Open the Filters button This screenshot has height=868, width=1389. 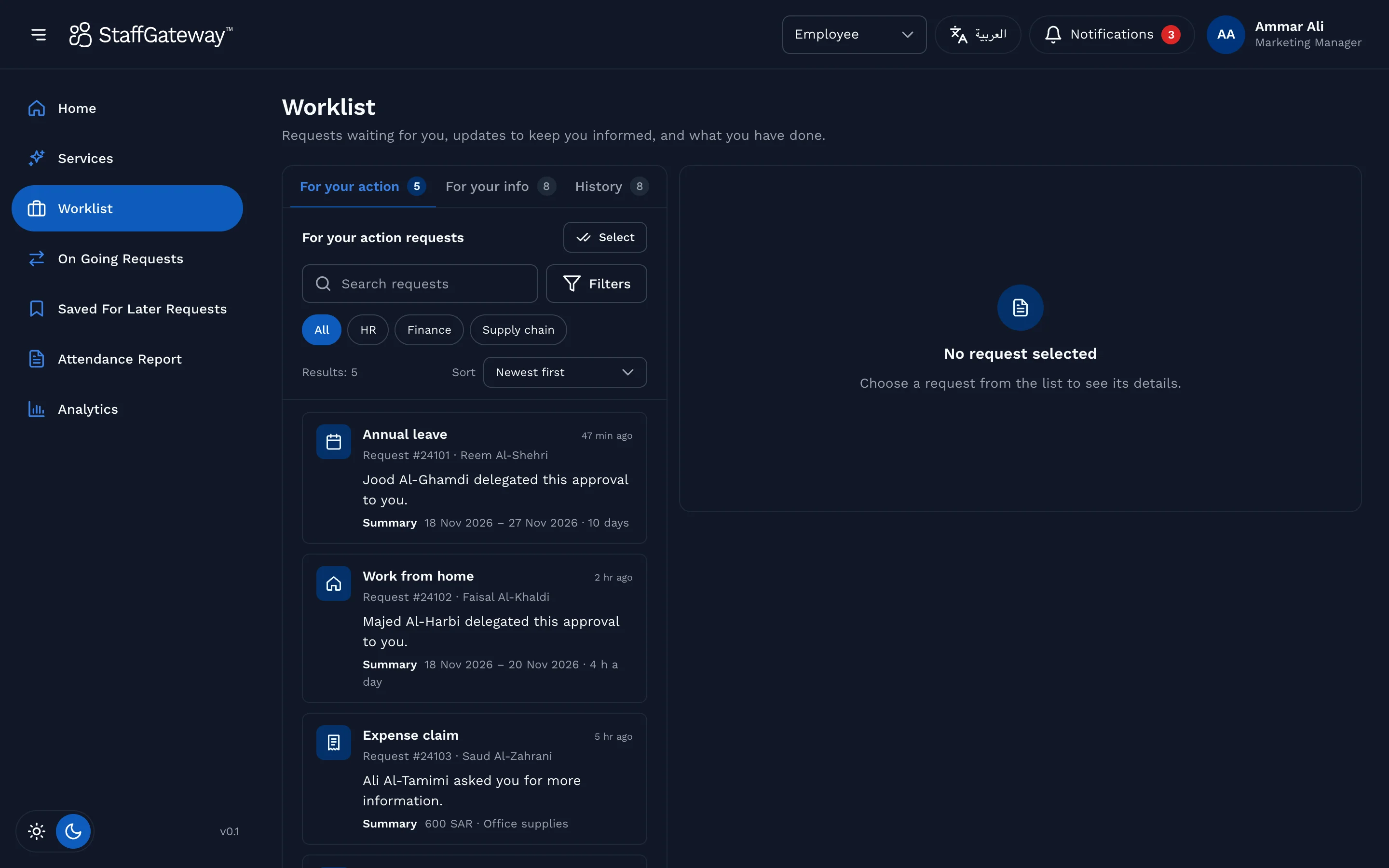click(596, 284)
